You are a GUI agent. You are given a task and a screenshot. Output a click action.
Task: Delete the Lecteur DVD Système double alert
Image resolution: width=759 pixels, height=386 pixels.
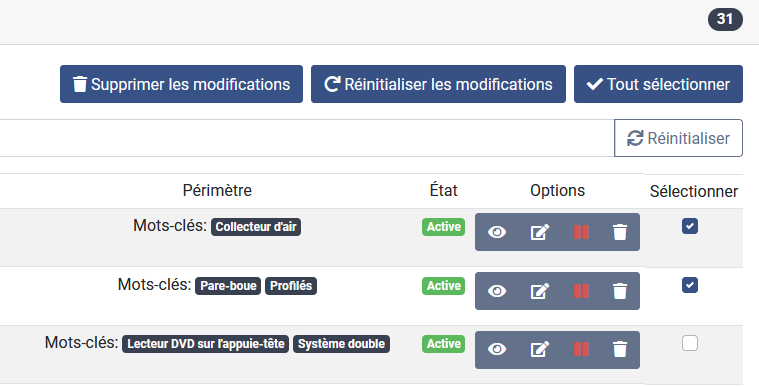point(620,349)
